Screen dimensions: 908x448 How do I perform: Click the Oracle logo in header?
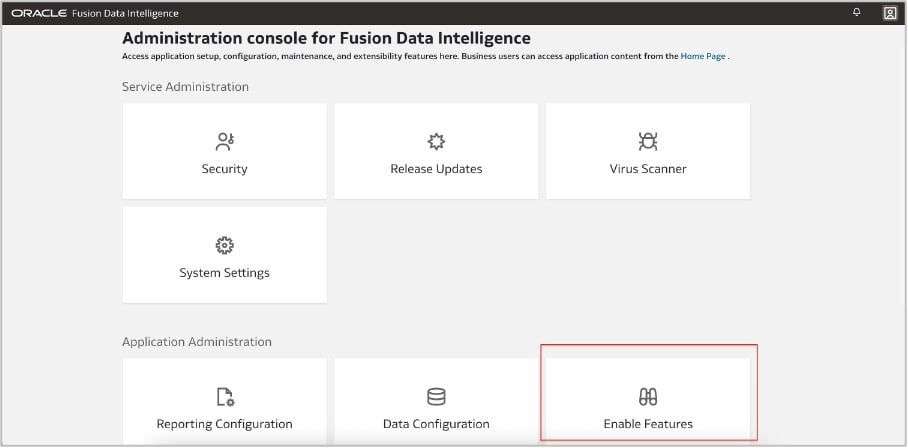(x=39, y=13)
